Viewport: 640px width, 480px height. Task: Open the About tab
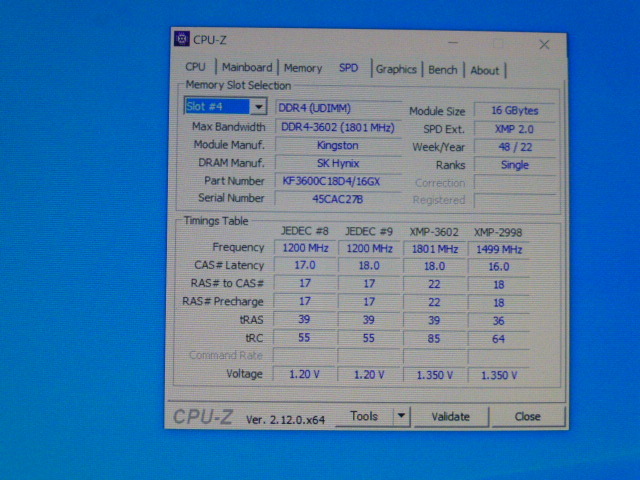[484, 71]
